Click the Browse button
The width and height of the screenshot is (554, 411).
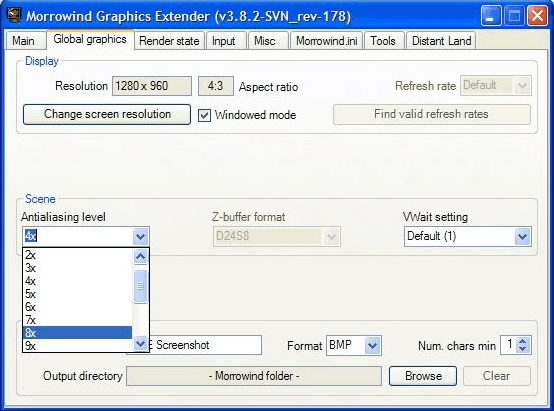tap(423, 376)
